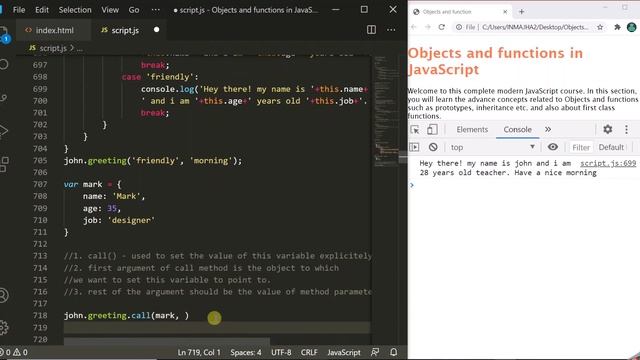Image resolution: width=640 pixels, height=360 pixels.
Task: Select the Console DevTools tab
Action: [517, 129]
